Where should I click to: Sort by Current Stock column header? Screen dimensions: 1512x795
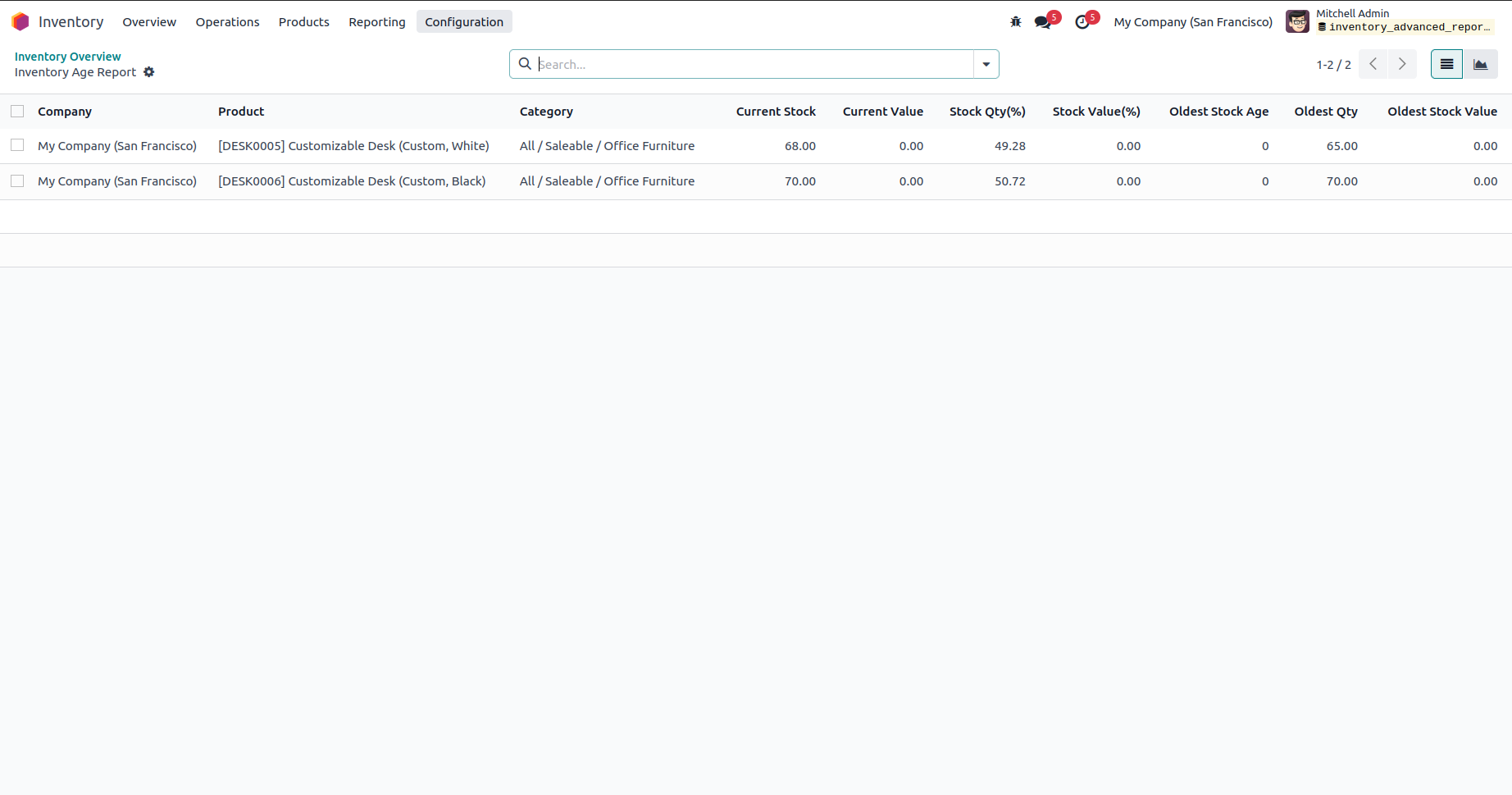pyautogui.click(x=775, y=112)
